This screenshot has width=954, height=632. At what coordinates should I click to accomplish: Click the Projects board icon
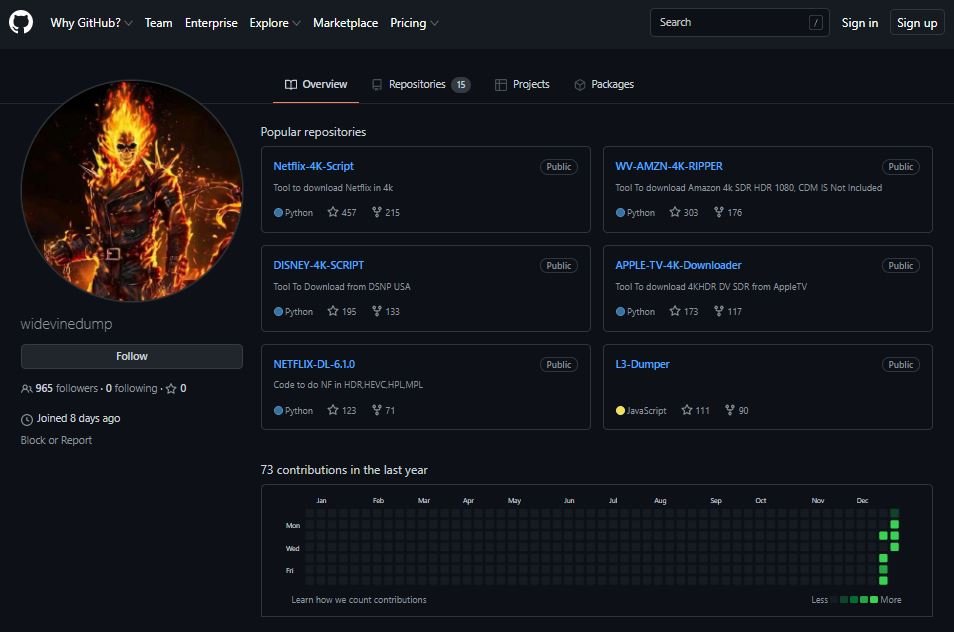tap(501, 85)
